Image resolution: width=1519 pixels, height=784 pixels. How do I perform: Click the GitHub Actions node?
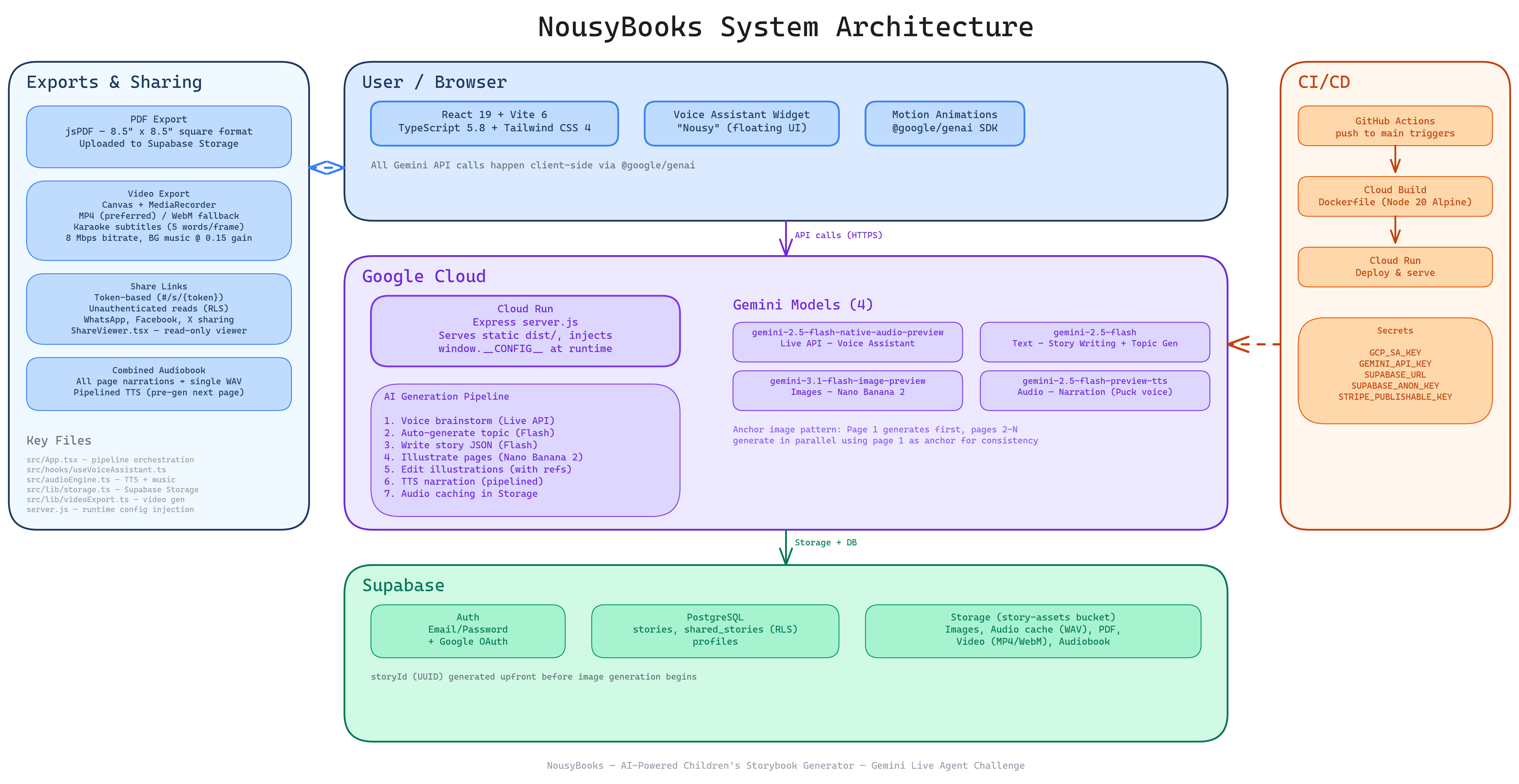(1394, 126)
